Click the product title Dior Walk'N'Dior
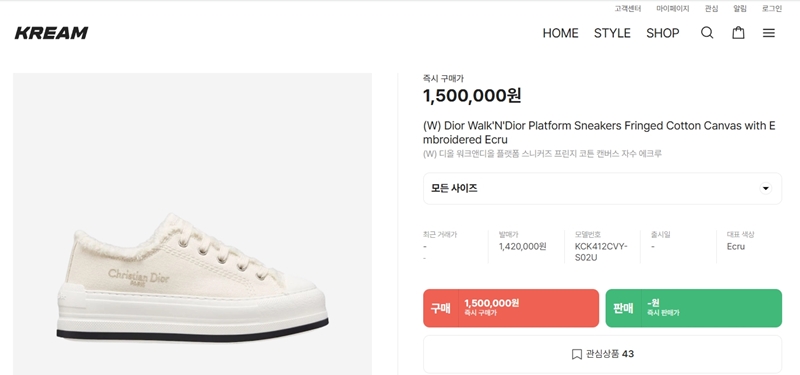 coord(599,133)
